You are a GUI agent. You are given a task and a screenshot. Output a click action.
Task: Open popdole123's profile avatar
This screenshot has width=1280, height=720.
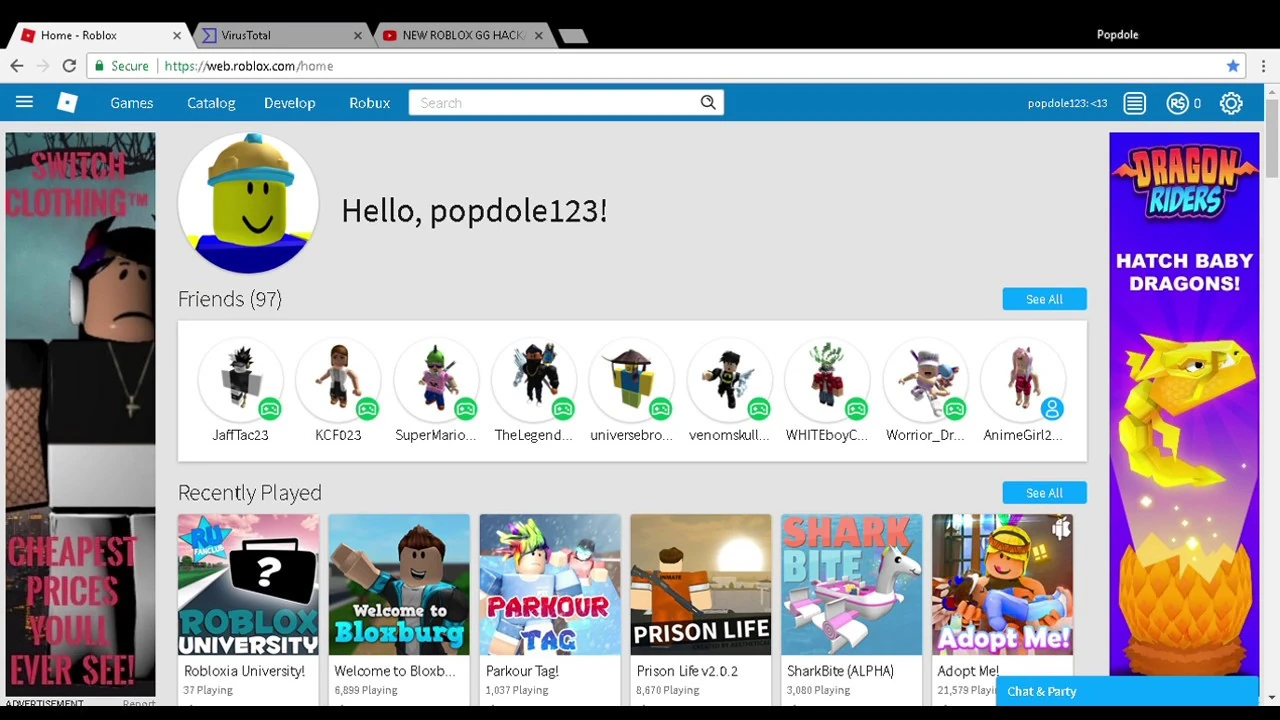pos(248,203)
